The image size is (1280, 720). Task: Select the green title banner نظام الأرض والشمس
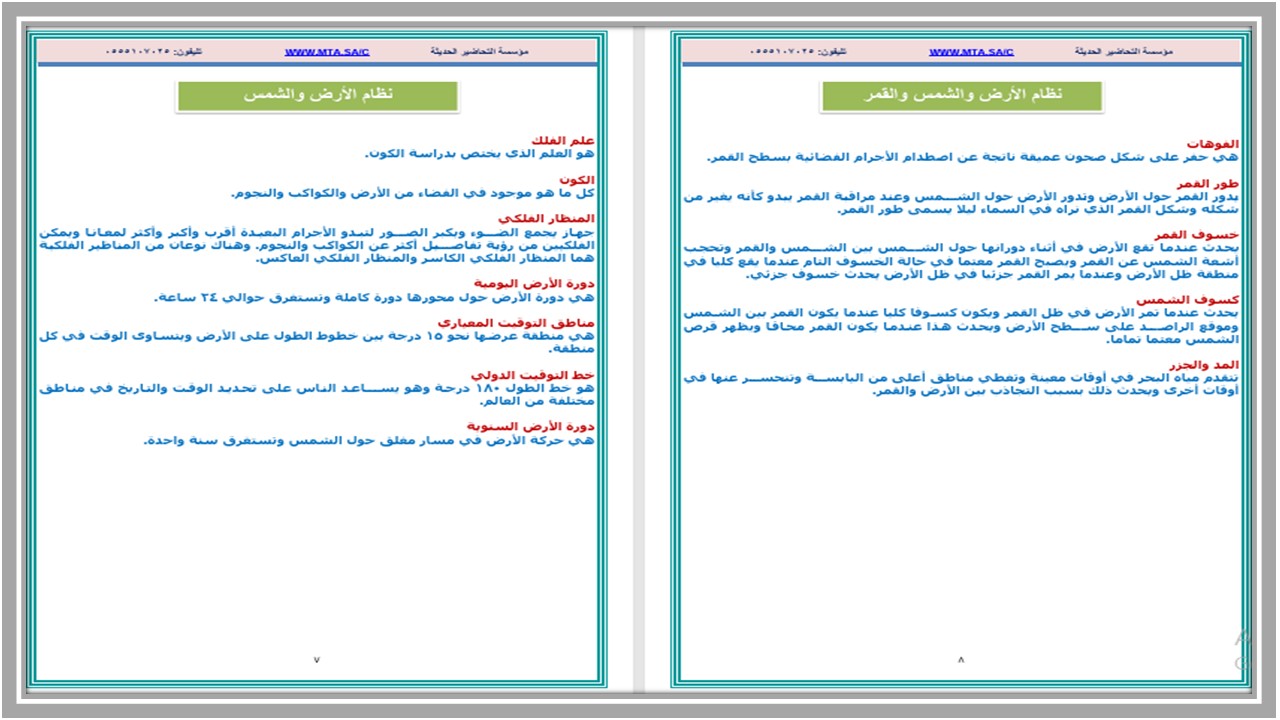[x=318, y=96]
